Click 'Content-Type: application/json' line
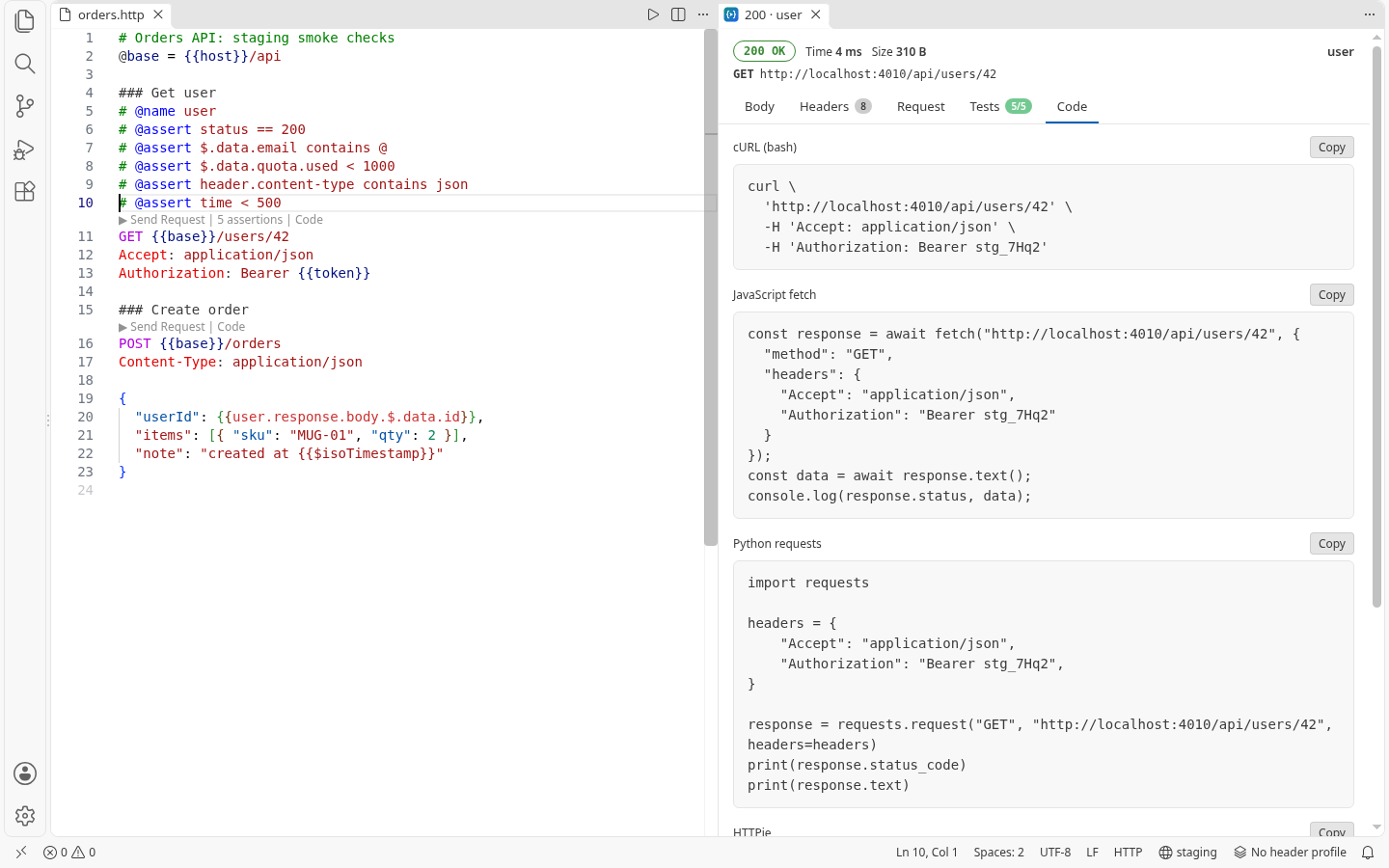Viewport: 1389px width, 868px height. point(240,362)
